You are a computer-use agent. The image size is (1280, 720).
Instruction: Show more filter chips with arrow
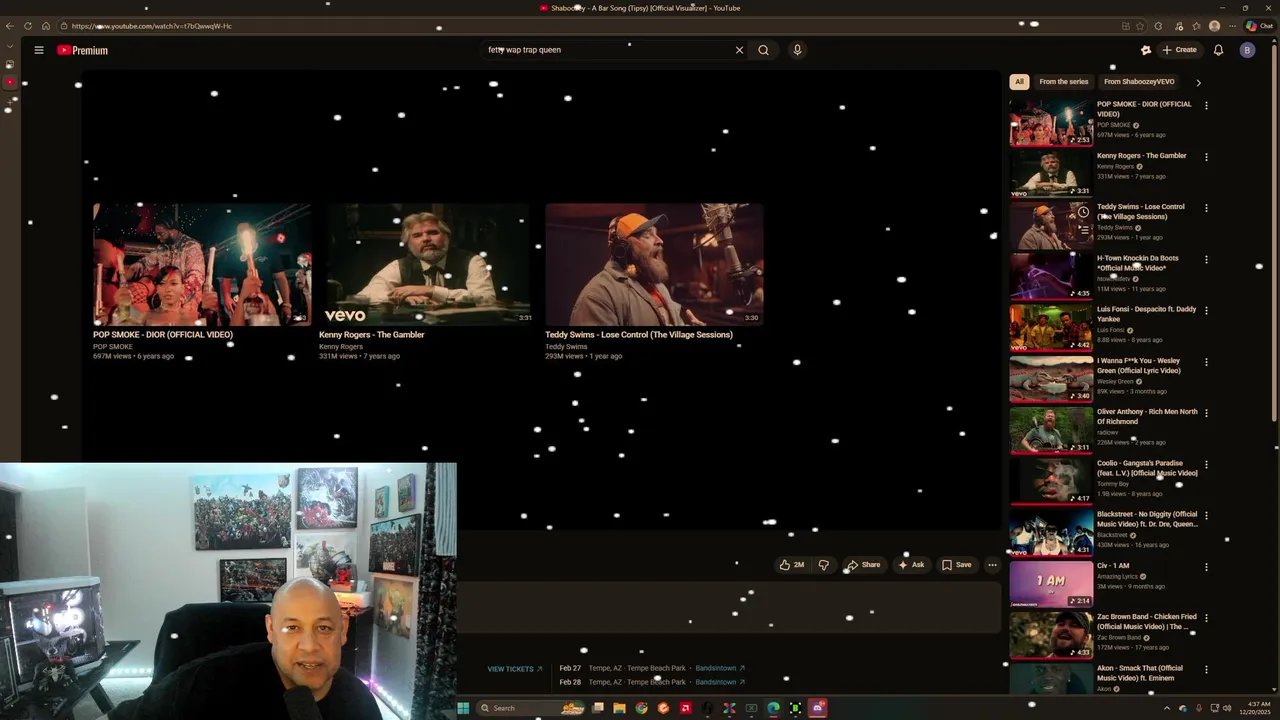[1198, 82]
